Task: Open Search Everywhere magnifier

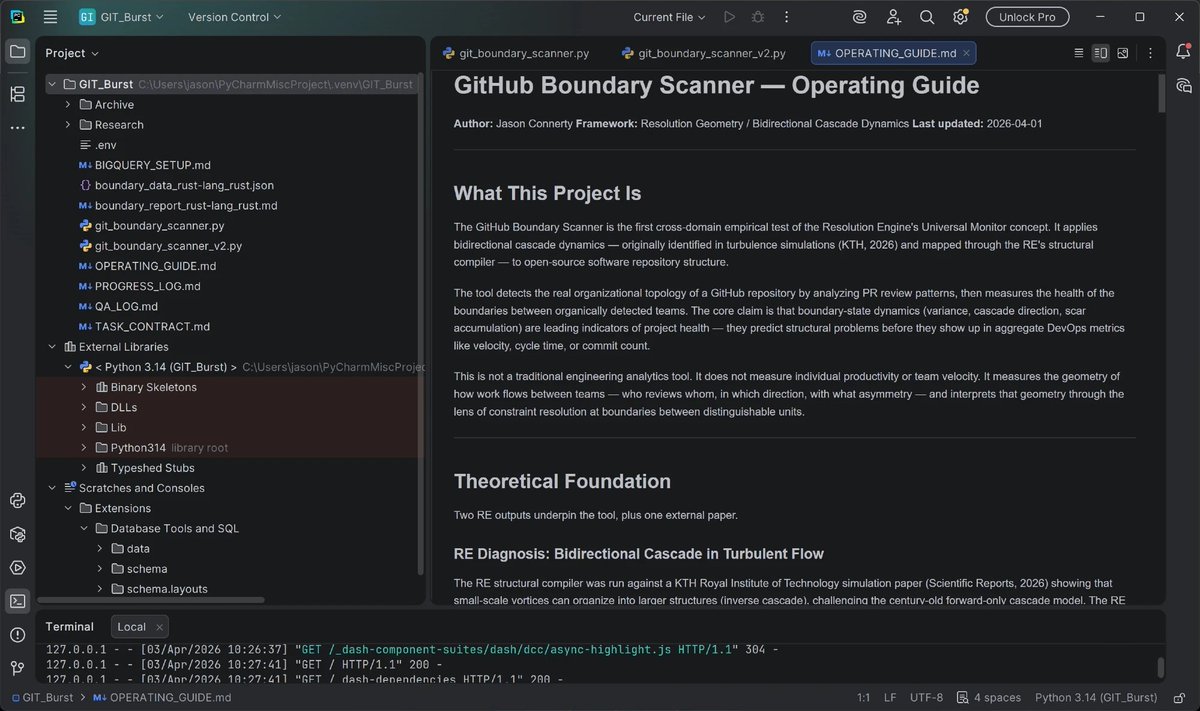Action: coord(927,17)
